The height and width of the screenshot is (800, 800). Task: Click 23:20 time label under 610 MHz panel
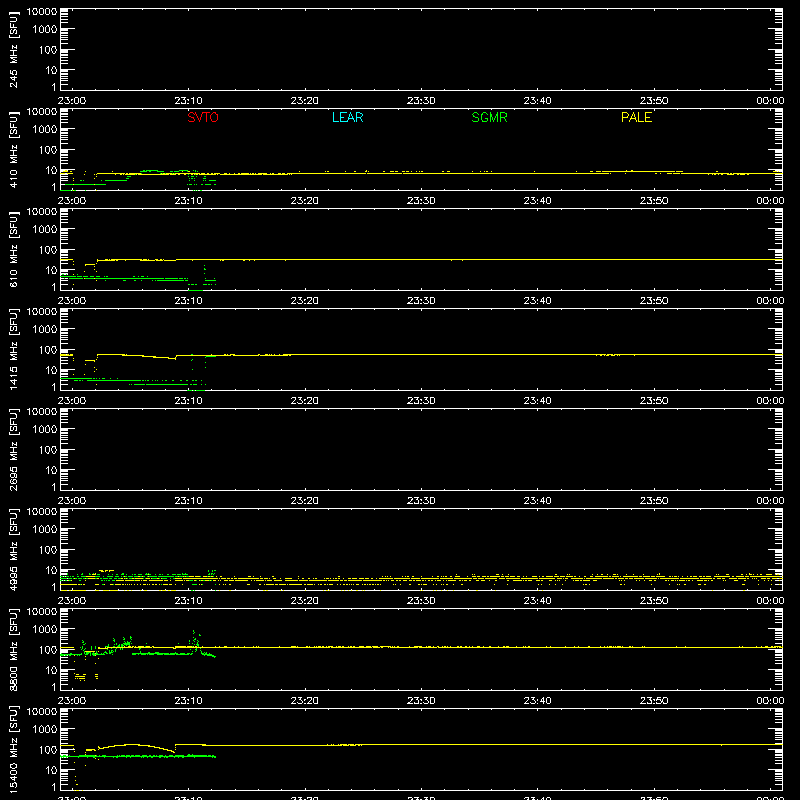pos(305,301)
